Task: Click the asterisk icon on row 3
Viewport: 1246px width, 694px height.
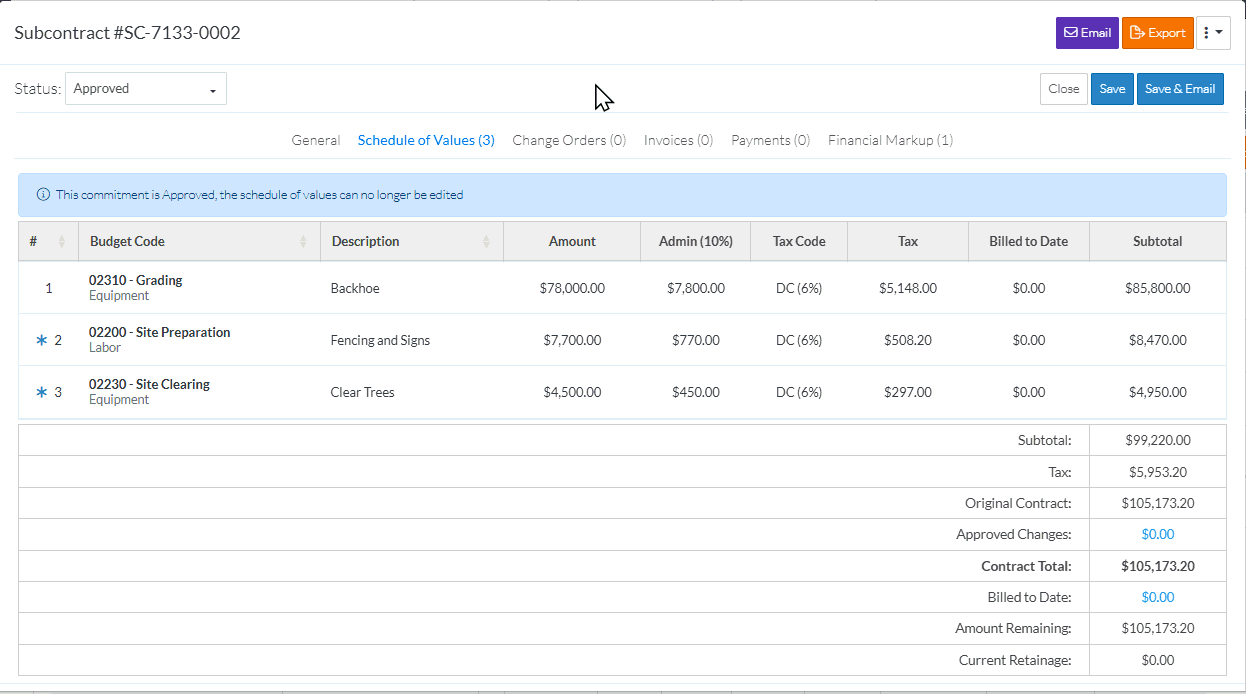Action: pos(42,393)
